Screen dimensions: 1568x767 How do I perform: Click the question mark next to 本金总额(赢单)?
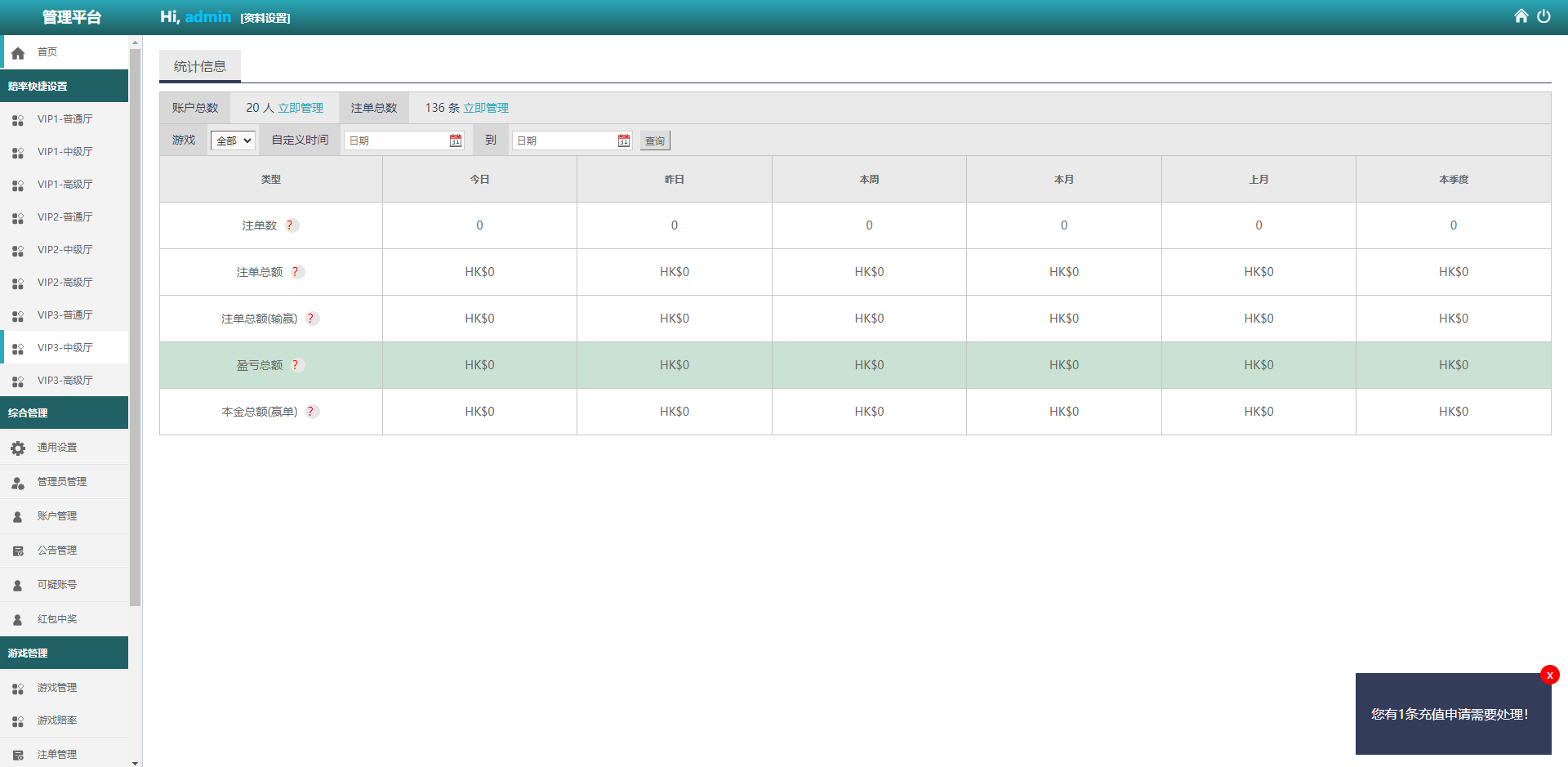(310, 412)
